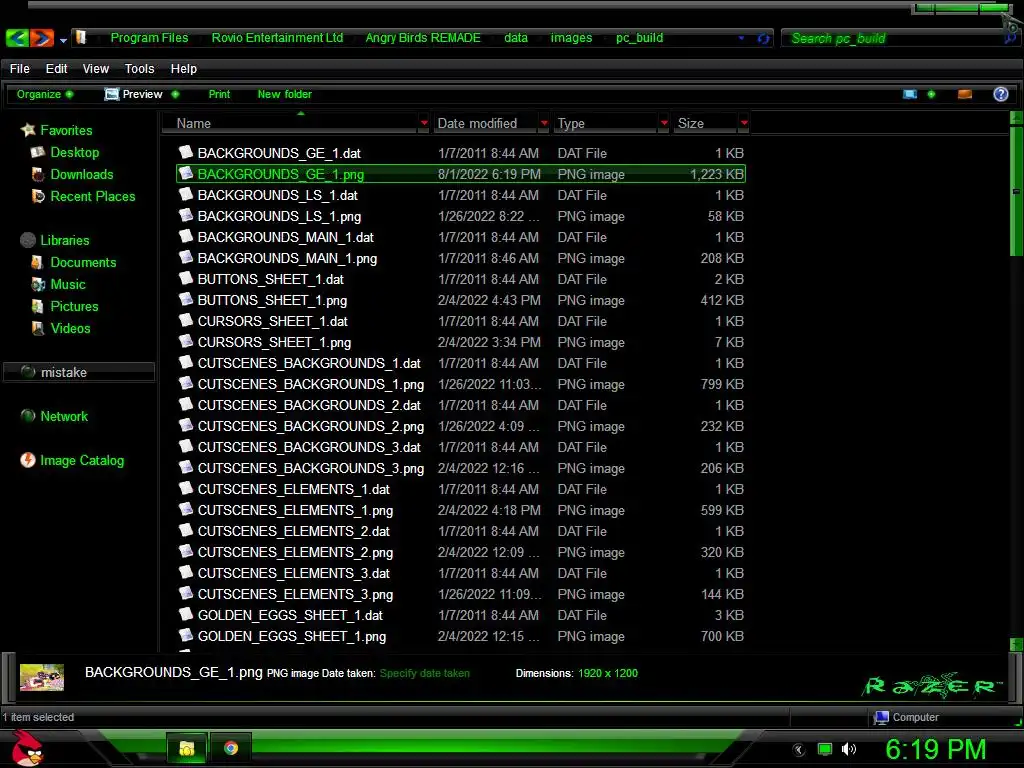Select the mistake item in the sidebar
1024x768 pixels.
pyautogui.click(x=79, y=372)
